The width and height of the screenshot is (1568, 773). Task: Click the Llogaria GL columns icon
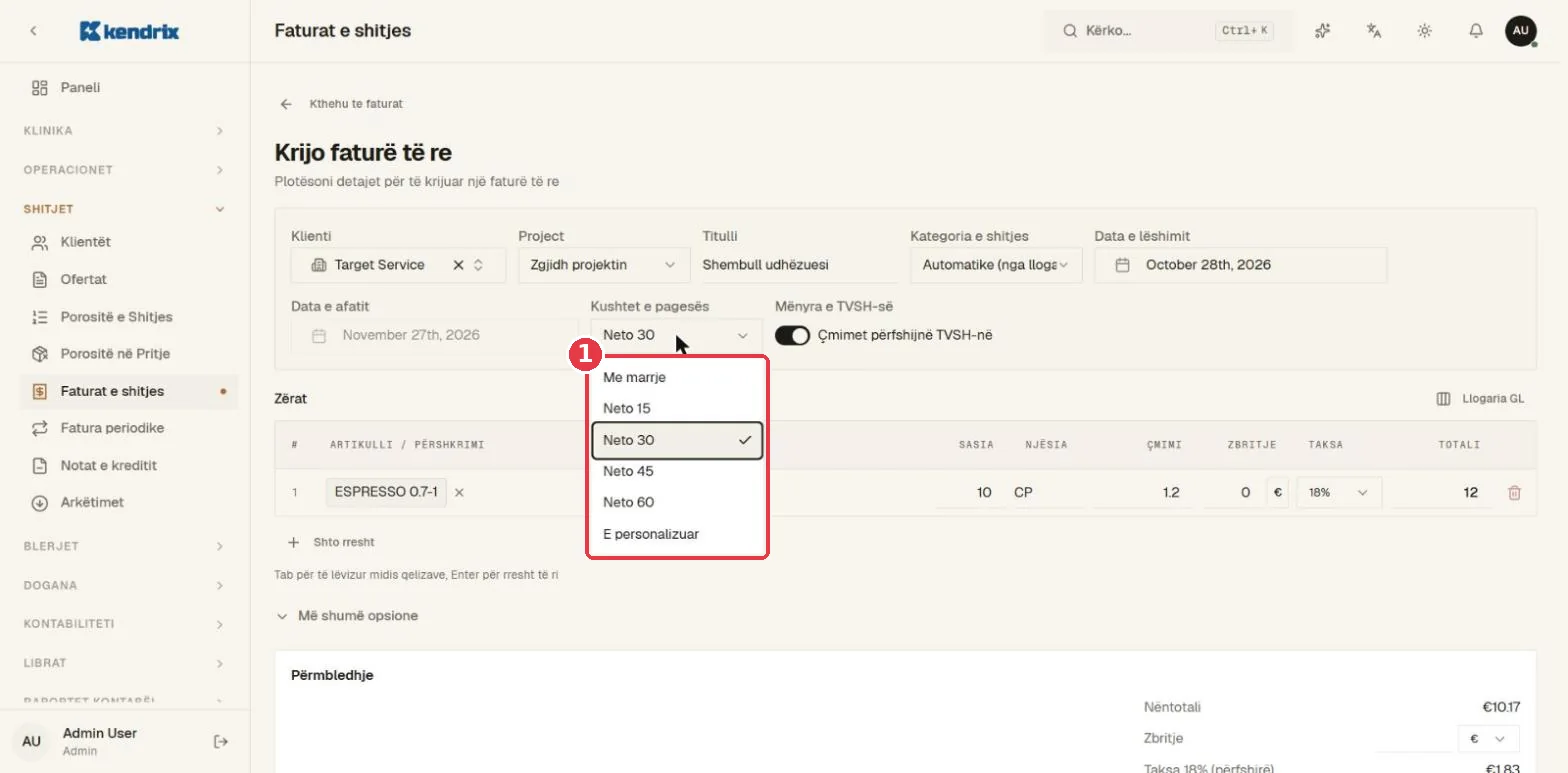(x=1443, y=398)
